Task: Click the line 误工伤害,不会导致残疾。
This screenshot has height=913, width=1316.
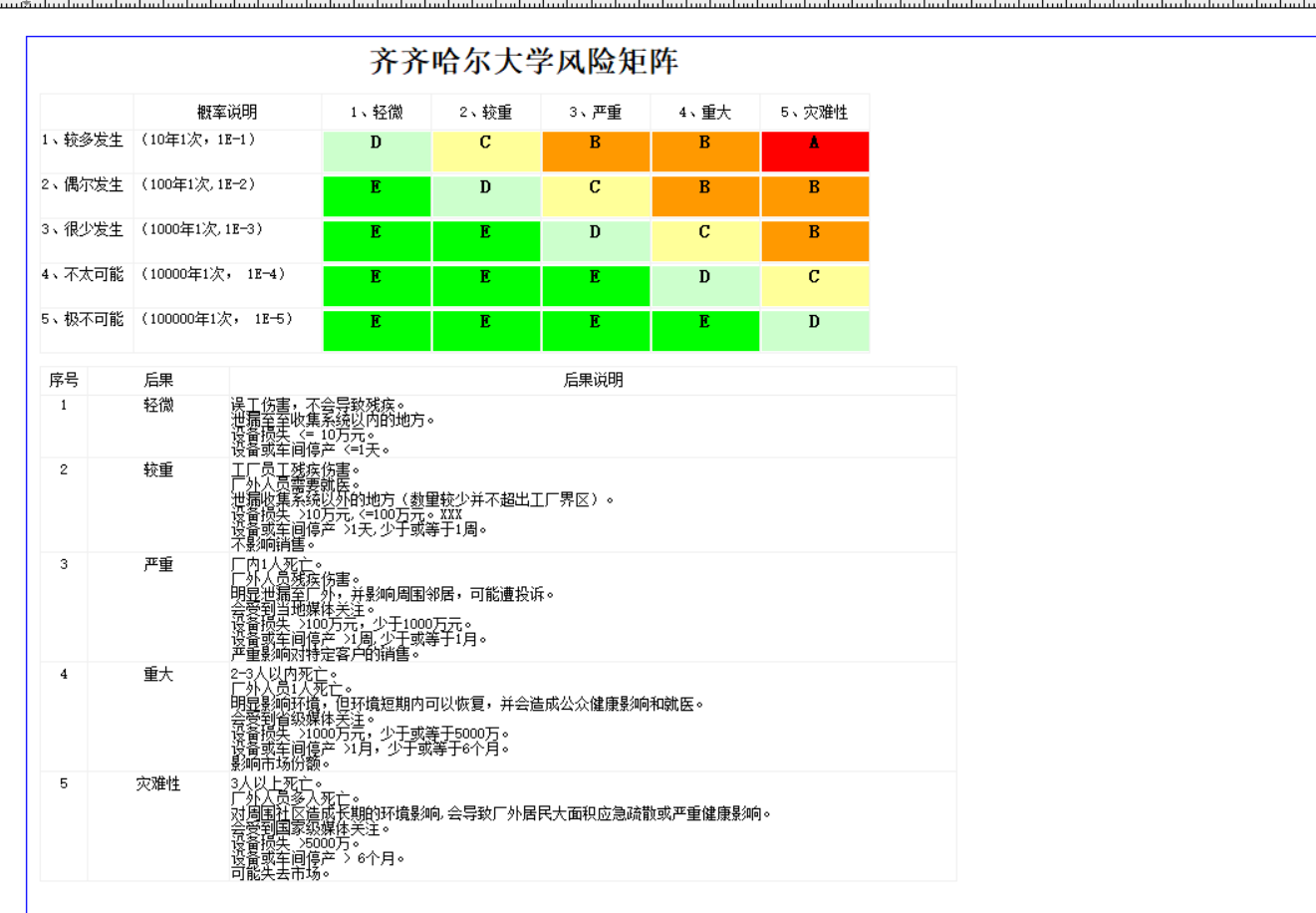Action: 319,405
